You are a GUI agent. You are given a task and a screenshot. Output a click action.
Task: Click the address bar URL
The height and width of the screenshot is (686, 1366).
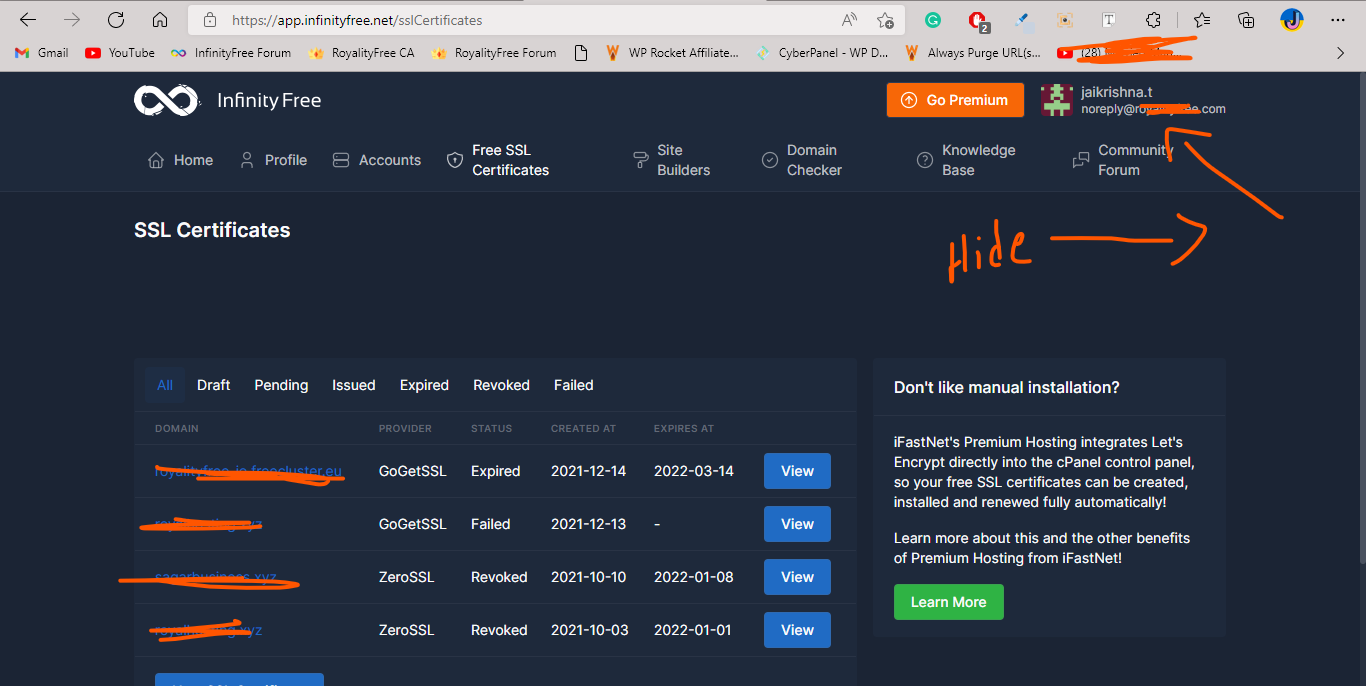357,20
